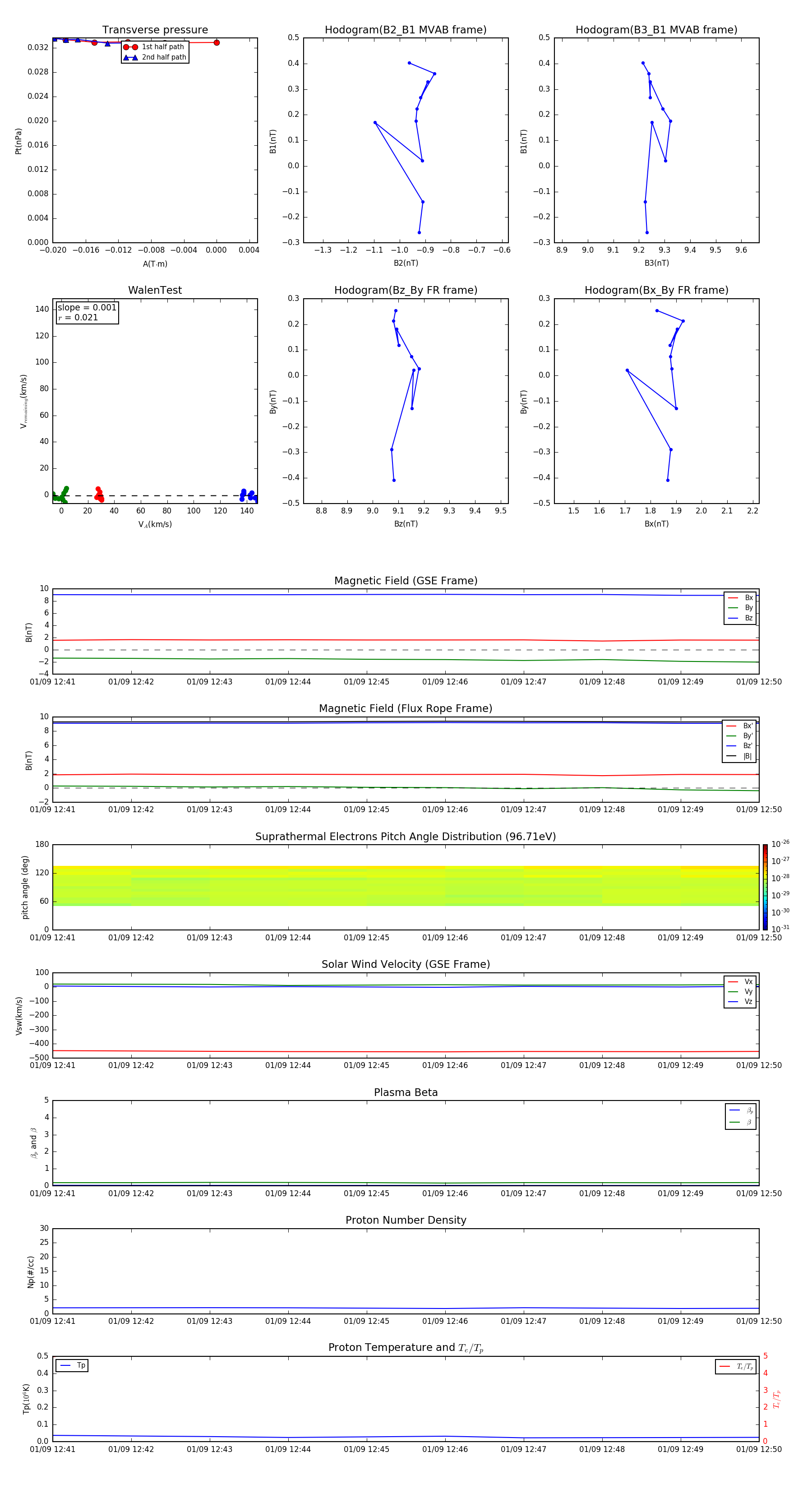Click the "Bz(nT)" x-axis label
The image size is (812, 1489).
pos(406,524)
